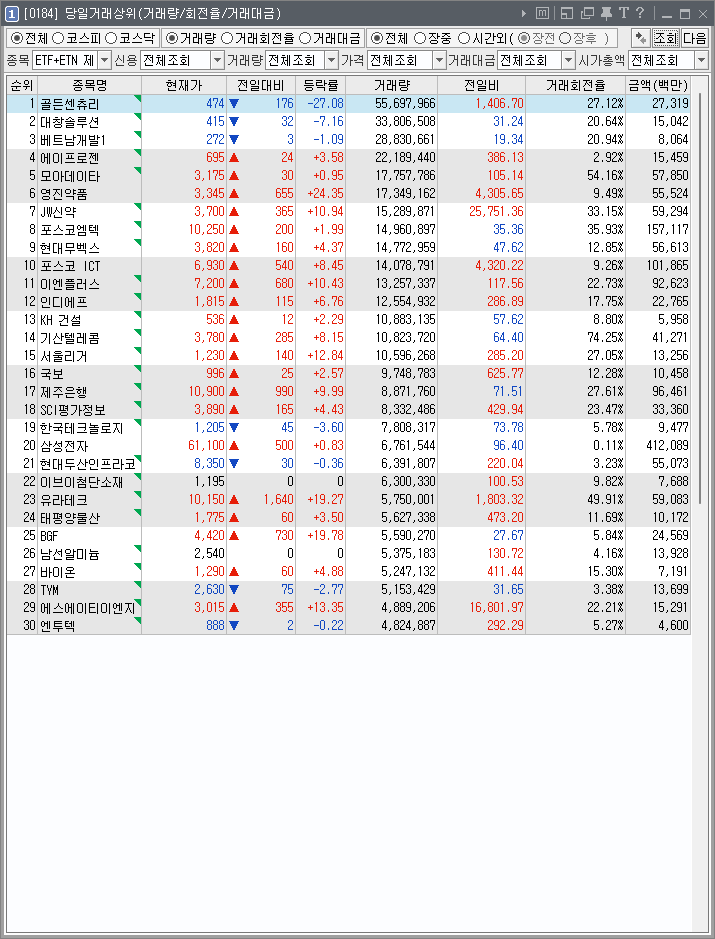The width and height of the screenshot is (715, 939).
Task: Sort by the 거래회전율 column header
Action: pos(575,85)
